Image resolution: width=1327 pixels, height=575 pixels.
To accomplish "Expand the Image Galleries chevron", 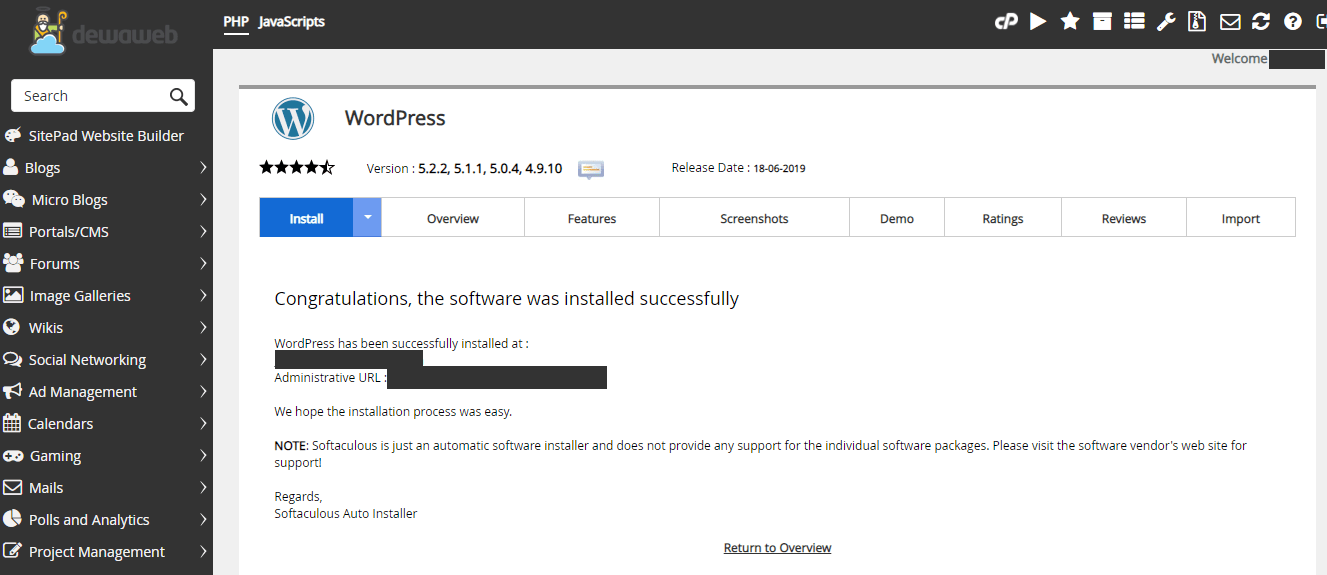I will tap(203, 295).
